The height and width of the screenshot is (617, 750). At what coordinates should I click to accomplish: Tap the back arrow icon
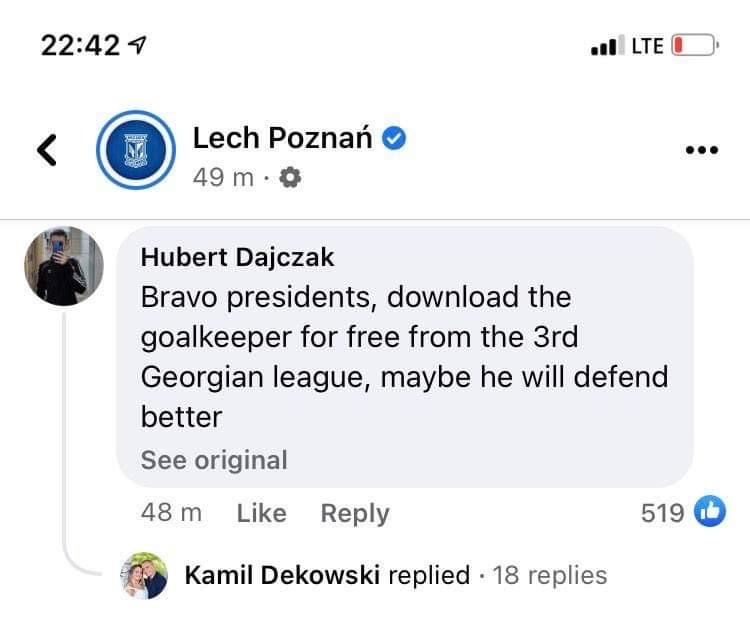pyautogui.click(x=46, y=150)
